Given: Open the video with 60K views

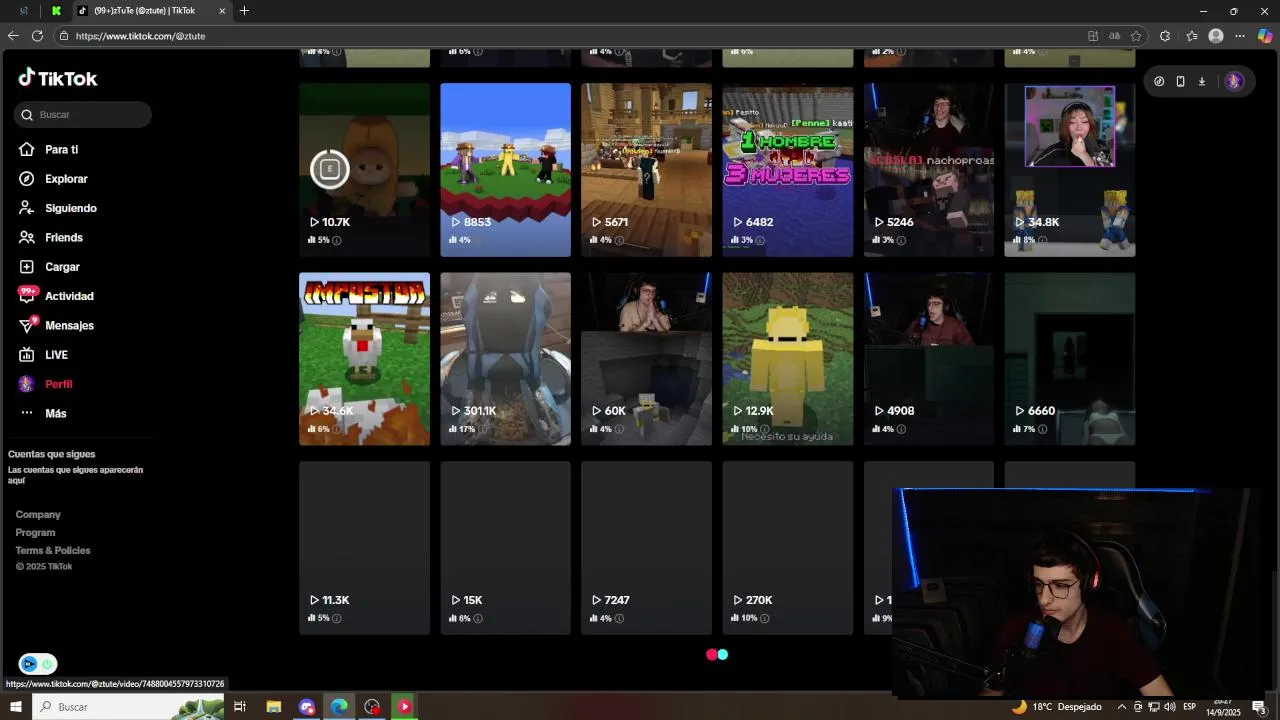Looking at the screenshot, I should [646, 359].
